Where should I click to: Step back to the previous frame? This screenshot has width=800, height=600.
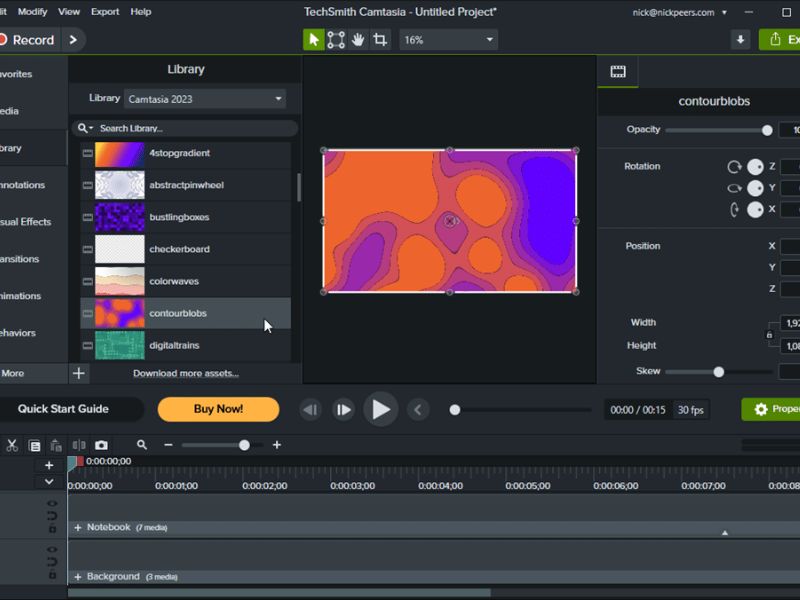click(310, 410)
